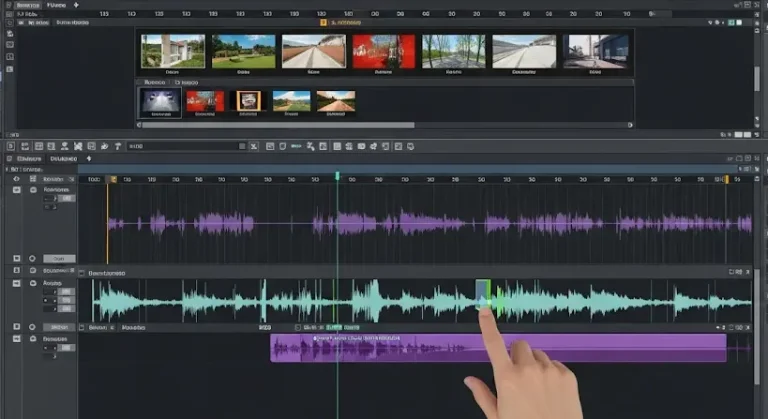Click the second label in the bar below the teal waveform
Image resolution: width=768 pixels, height=419 pixels.
(x=133, y=327)
